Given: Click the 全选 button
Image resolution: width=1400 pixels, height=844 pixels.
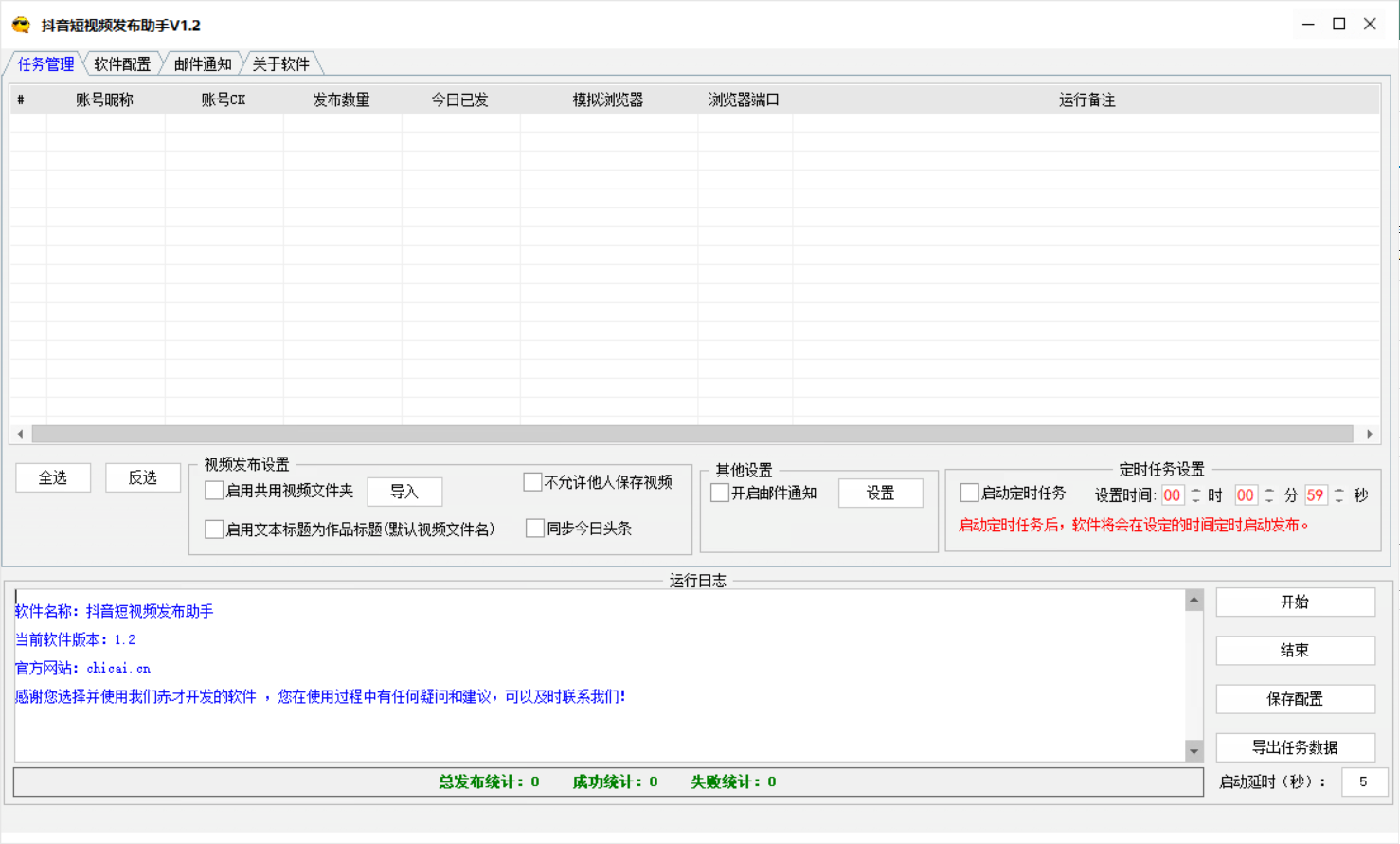Looking at the screenshot, I should click(53, 477).
